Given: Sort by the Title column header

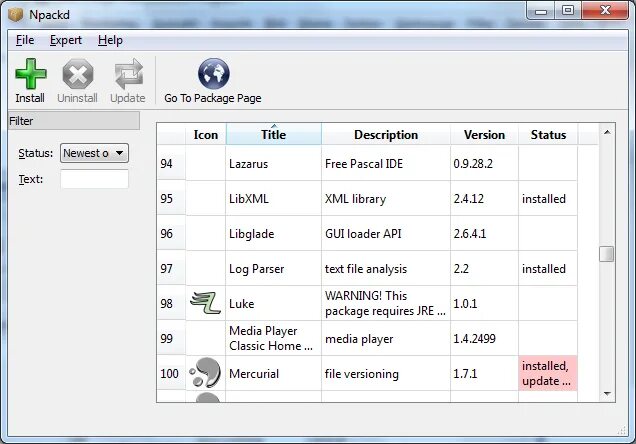Looking at the screenshot, I should (x=274, y=134).
